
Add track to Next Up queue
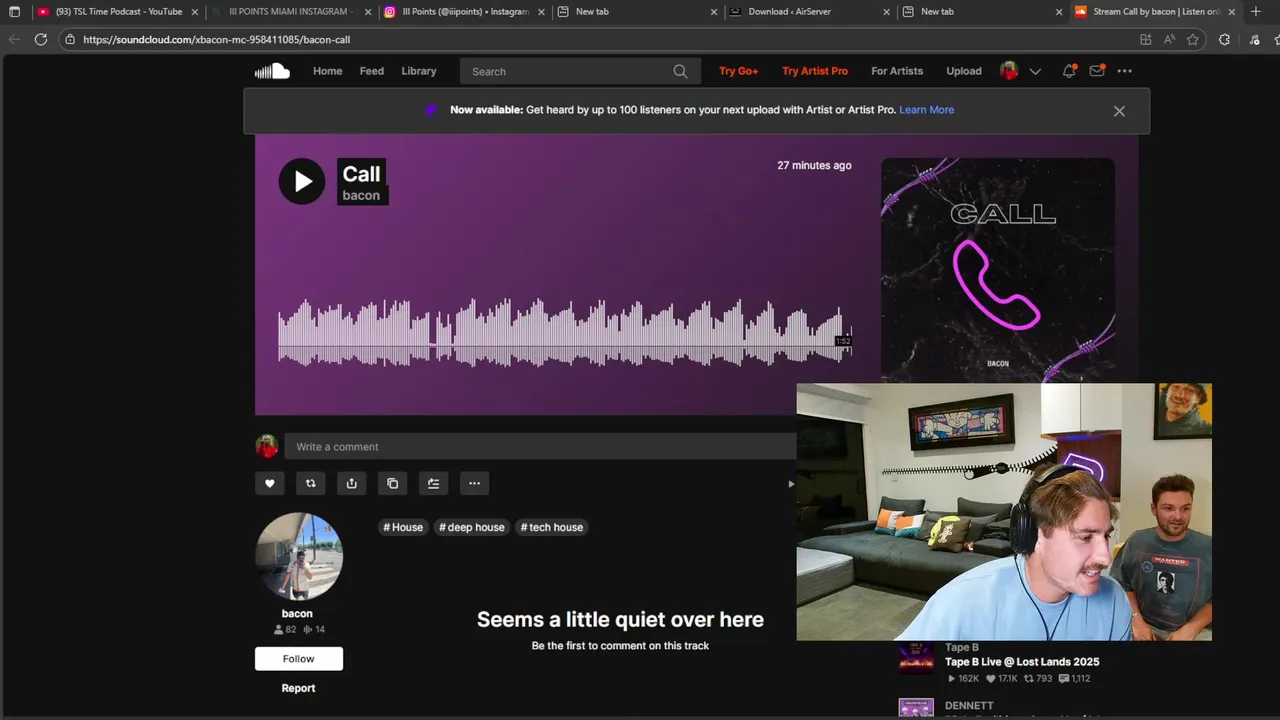[x=433, y=483]
